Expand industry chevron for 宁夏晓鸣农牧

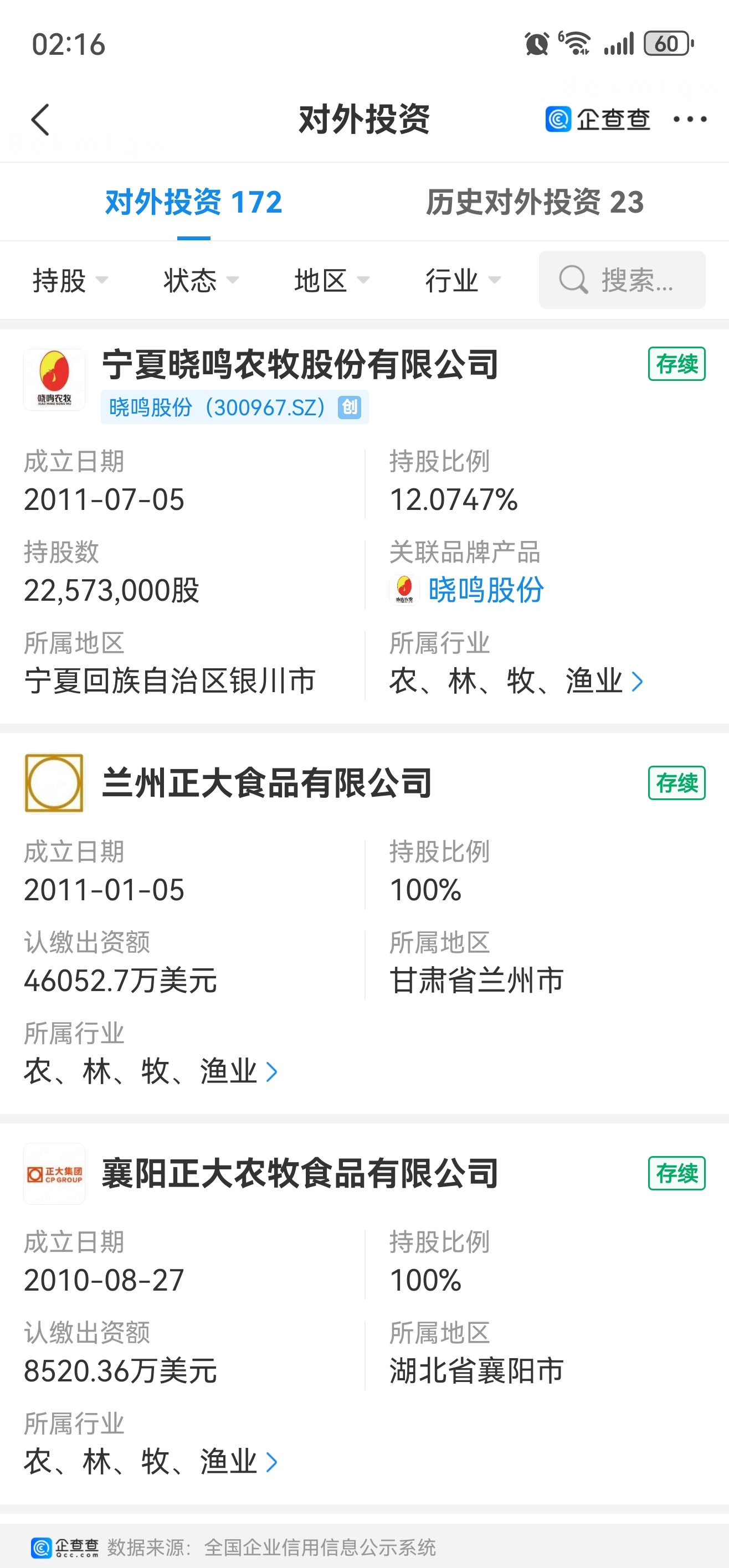click(x=637, y=682)
